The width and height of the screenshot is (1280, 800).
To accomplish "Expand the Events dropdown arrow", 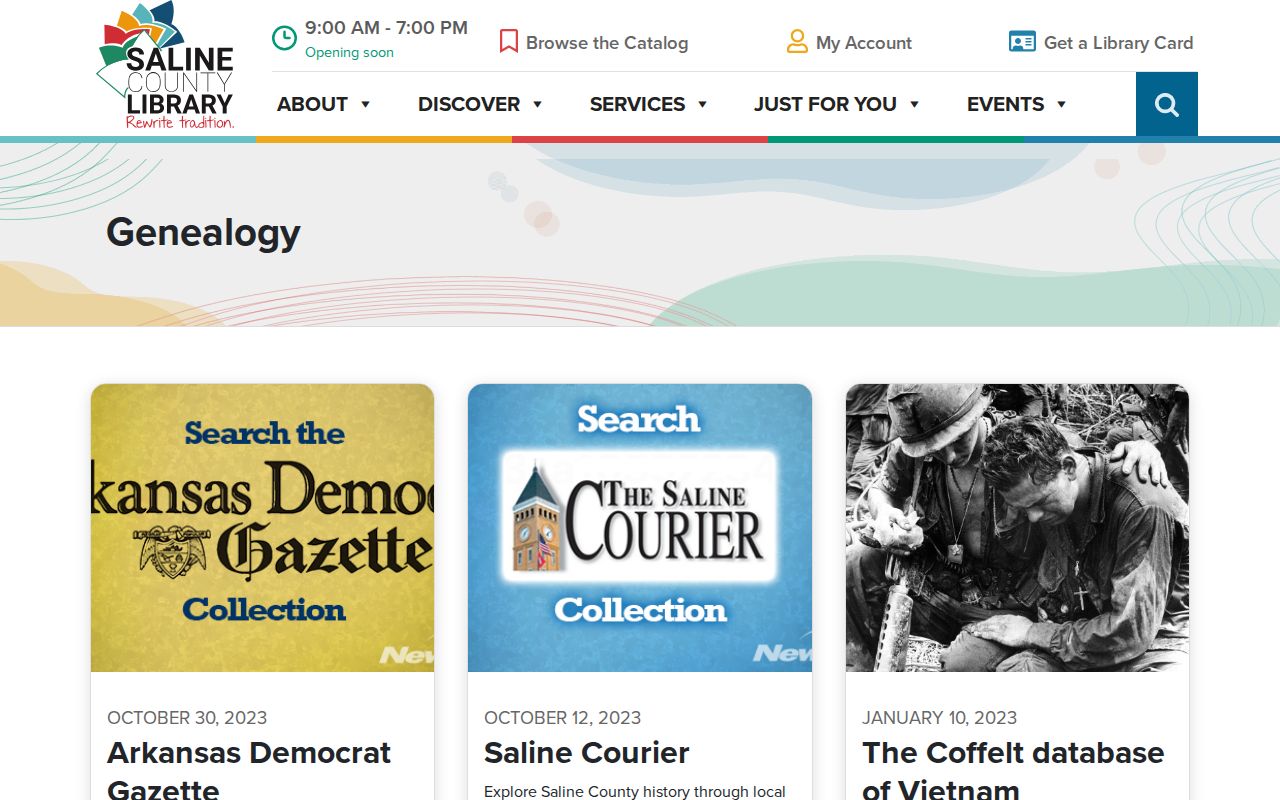I will point(1061,104).
